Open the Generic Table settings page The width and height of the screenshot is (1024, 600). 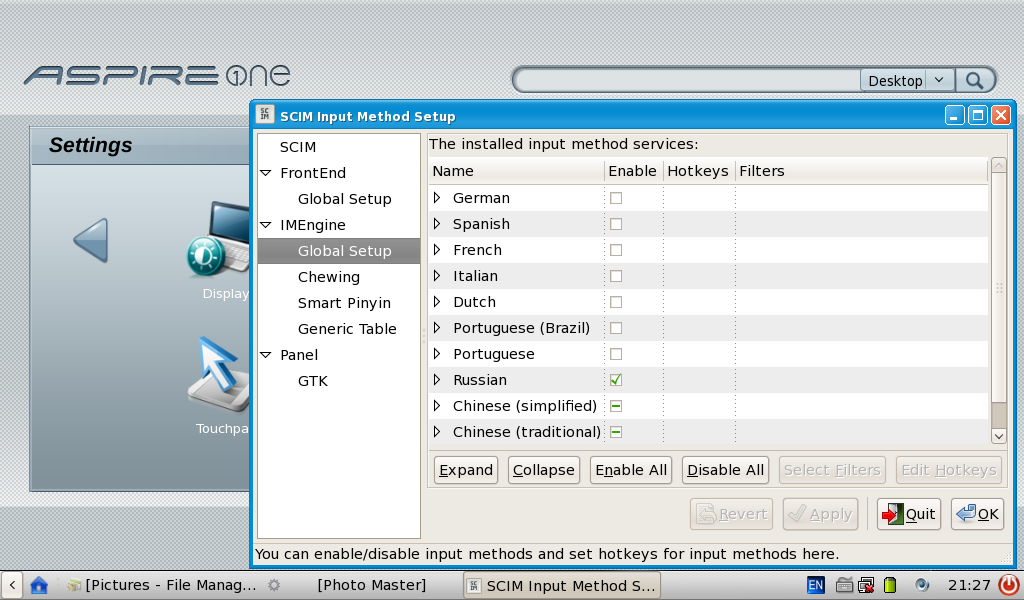click(347, 329)
